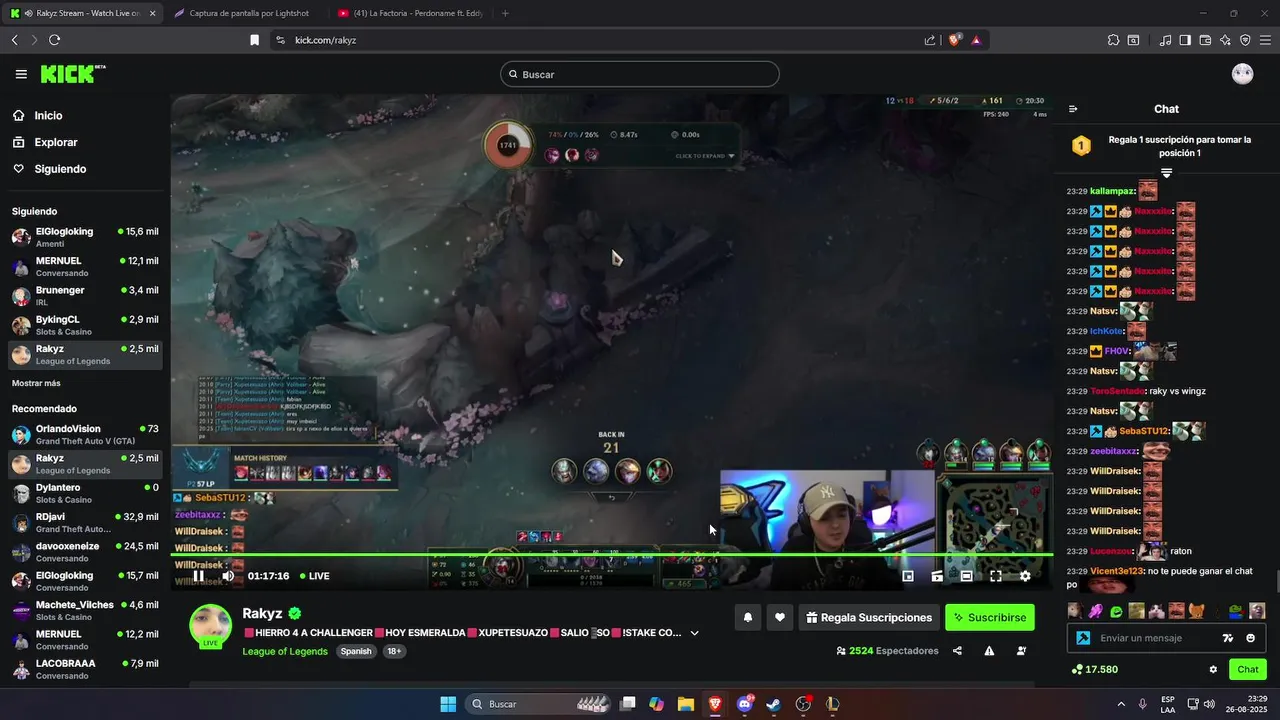The height and width of the screenshot is (720, 1280).
Task: Open Brunenger channel in sidebar
Action: [85, 296]
